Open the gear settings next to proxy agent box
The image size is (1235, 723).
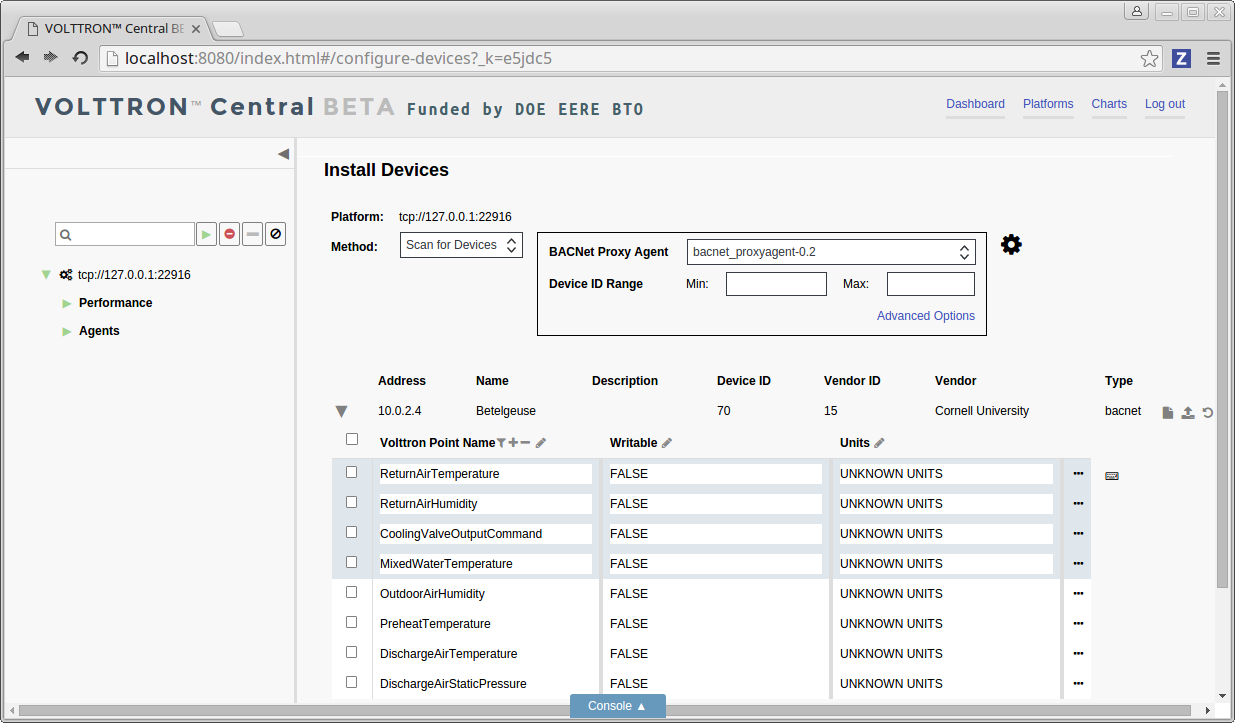(1011, 244)
